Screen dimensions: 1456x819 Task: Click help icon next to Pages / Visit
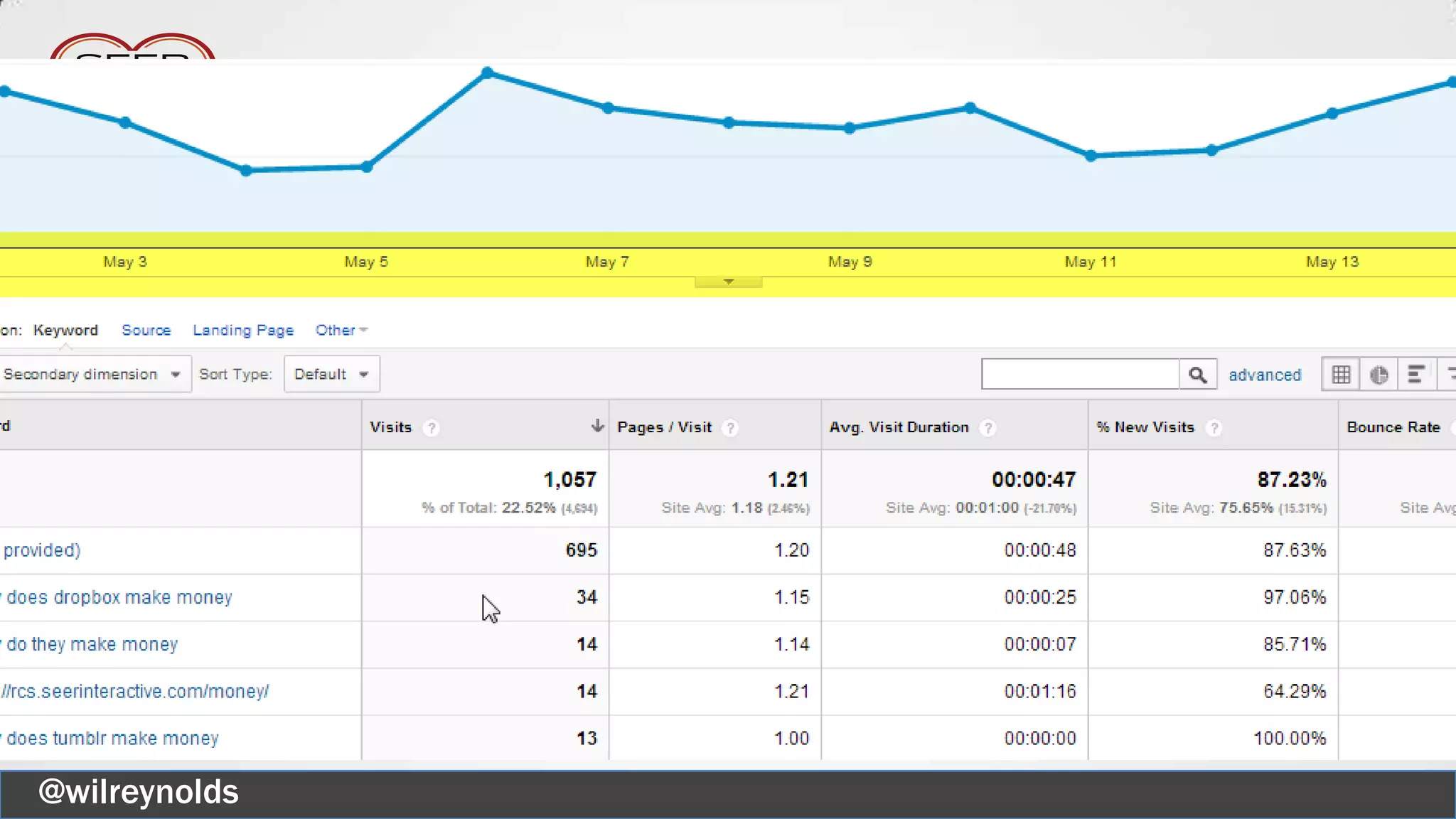pyautogui.click(x=730, y=428)
